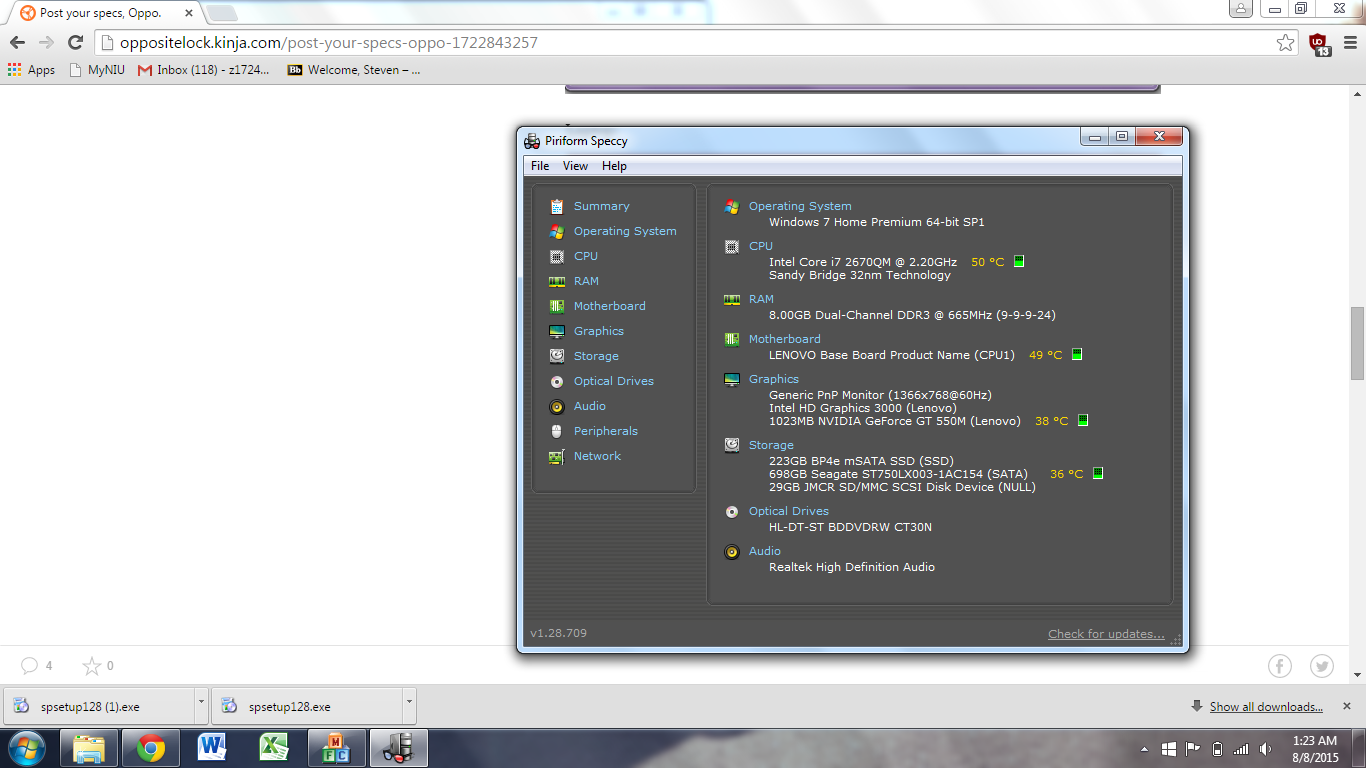This screenshot has height=768, width=1366.
Task: Open a new Chrome tab
Action: 221,13
